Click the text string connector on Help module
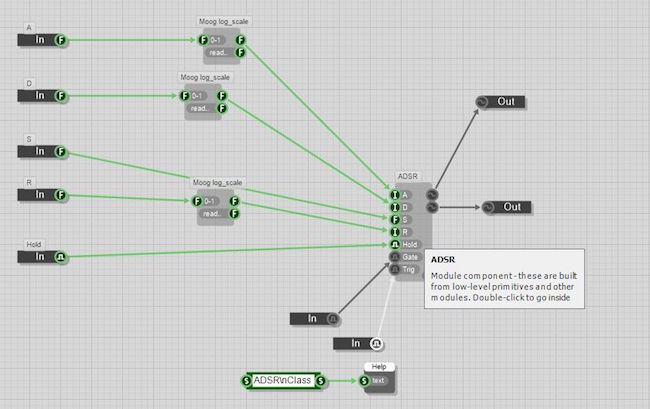 (x=364, y=380)
